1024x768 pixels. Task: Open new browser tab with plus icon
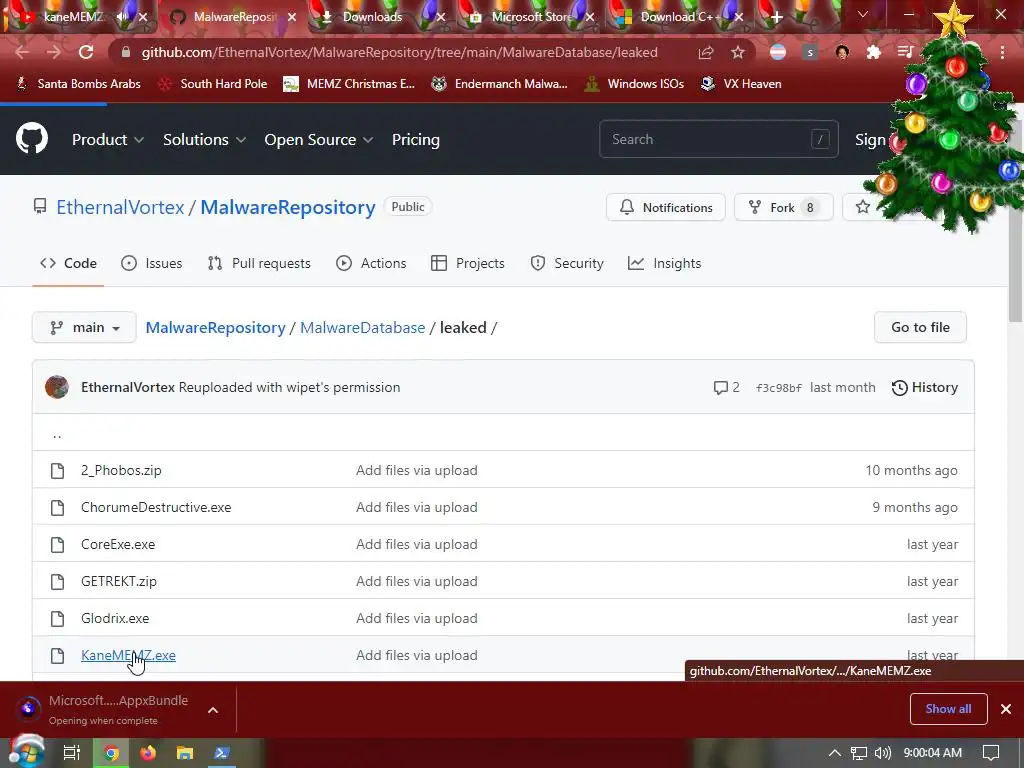point(776,18)
